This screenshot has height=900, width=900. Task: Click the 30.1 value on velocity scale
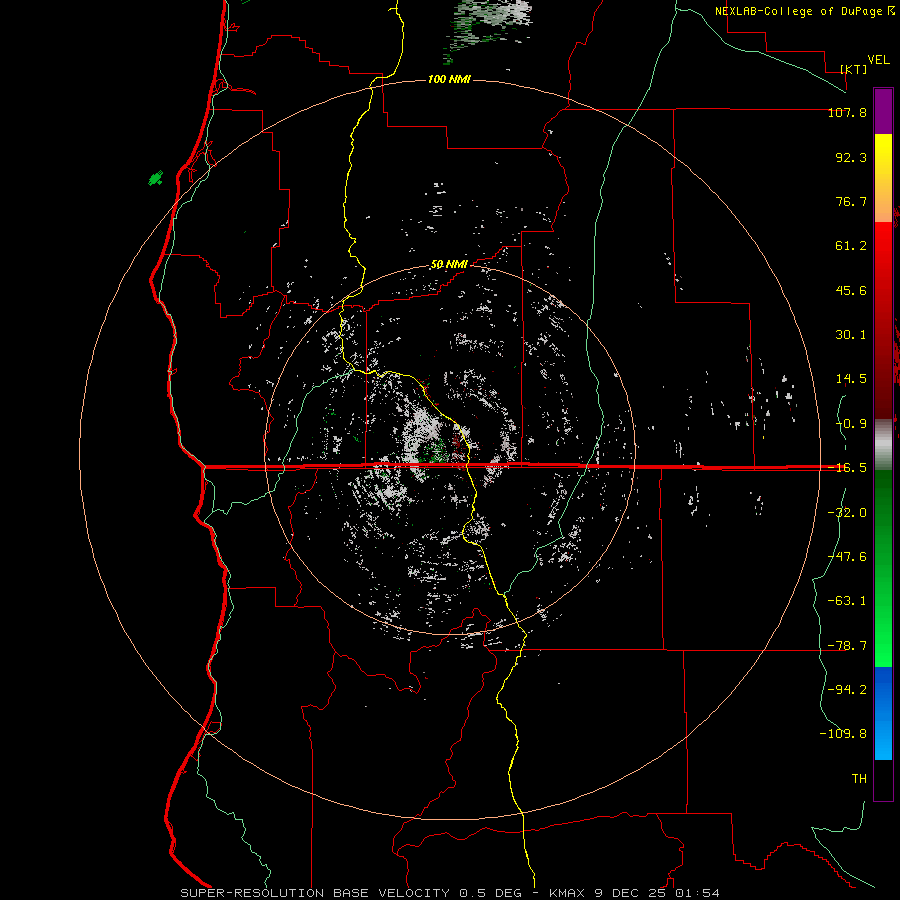coord(851,335)
